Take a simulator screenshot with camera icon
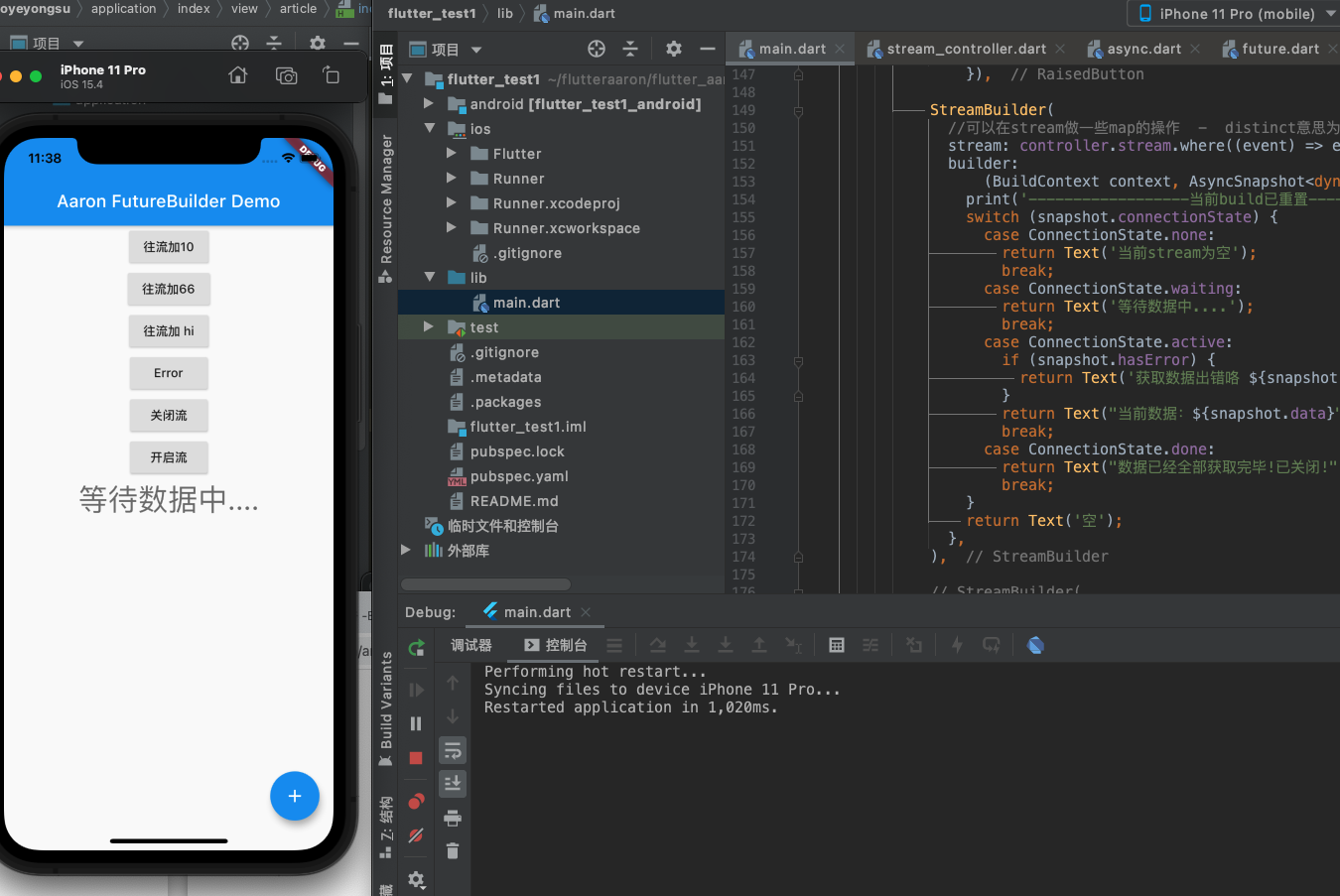The image size is (1340, 896). pos(286,75)
